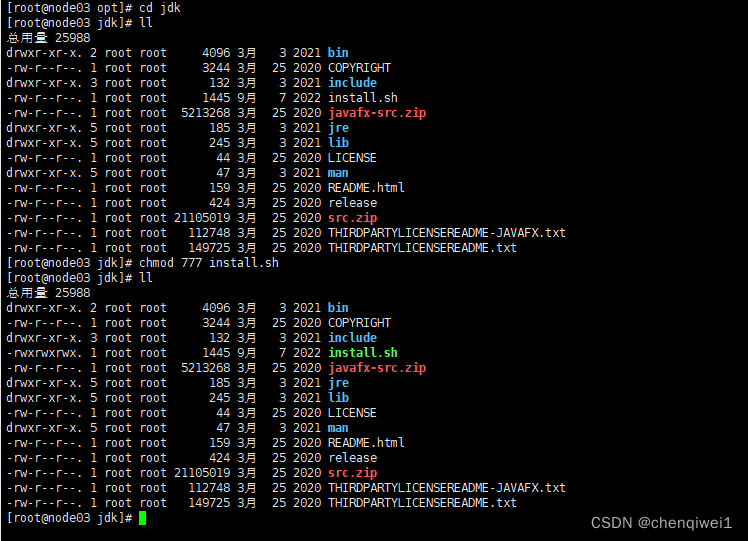
Task: Click blue 'bin' directory in listing after chmod
Action: pyautogui.click(x=338, y=308)
